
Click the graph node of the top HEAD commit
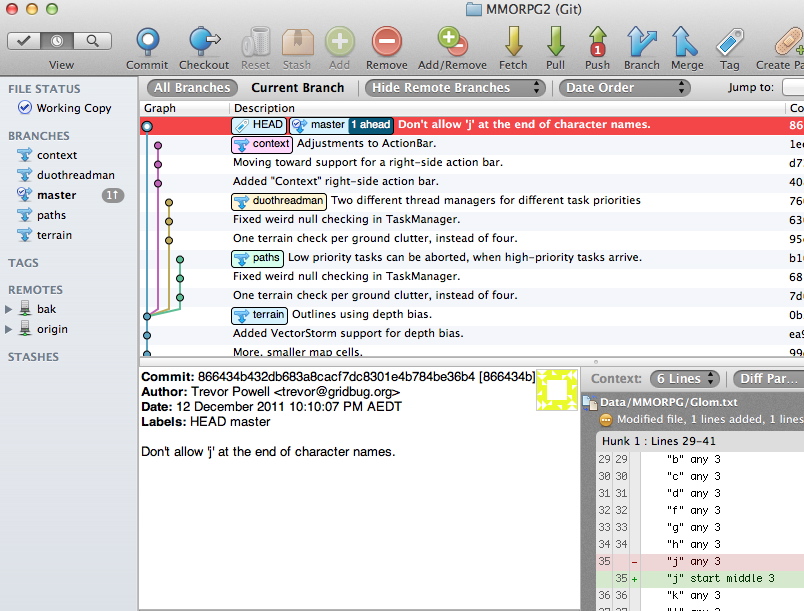pos(147,126)
